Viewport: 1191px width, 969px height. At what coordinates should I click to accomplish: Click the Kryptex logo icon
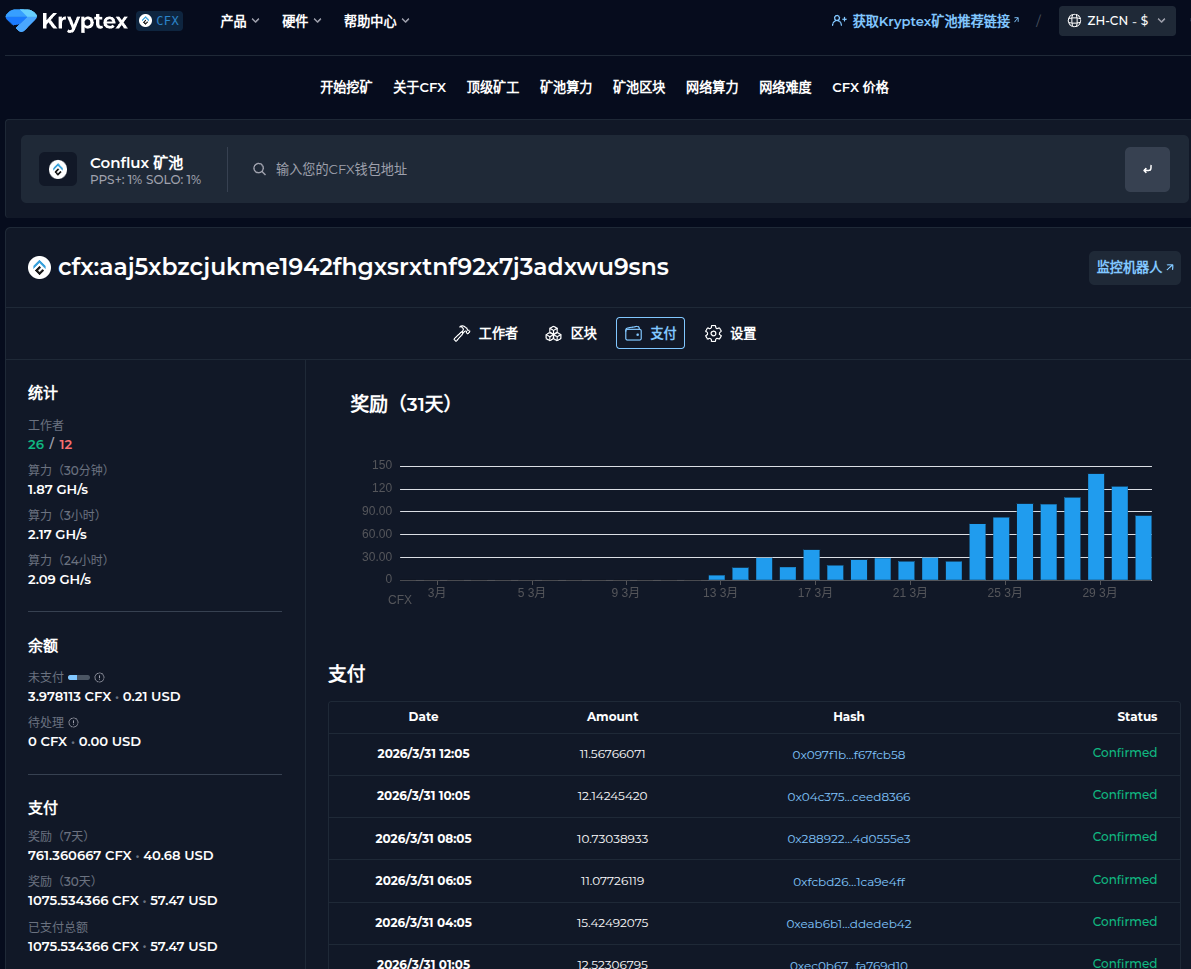19,20
